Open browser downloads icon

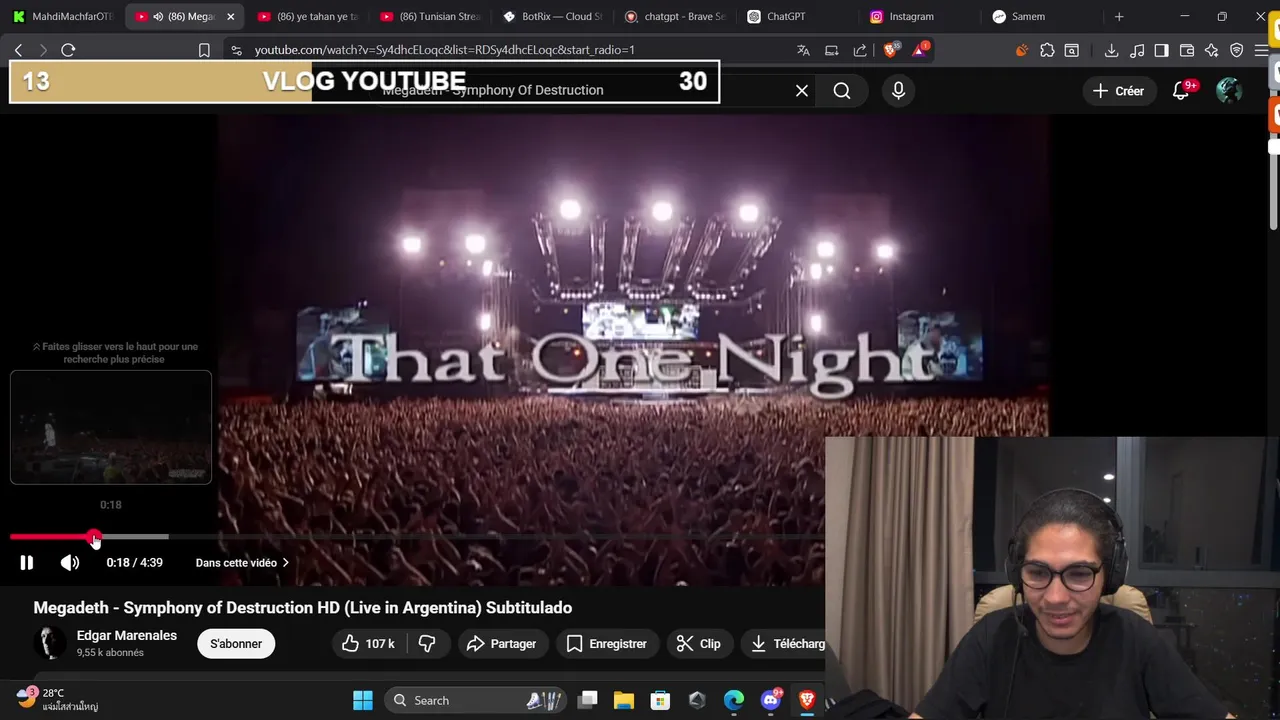[x=1111, y=50]
